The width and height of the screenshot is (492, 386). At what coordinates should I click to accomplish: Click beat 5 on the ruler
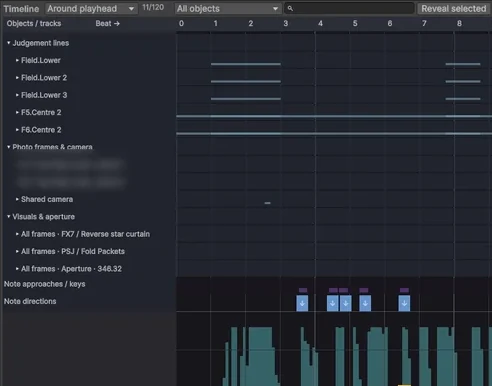click(x=355, y=23)
